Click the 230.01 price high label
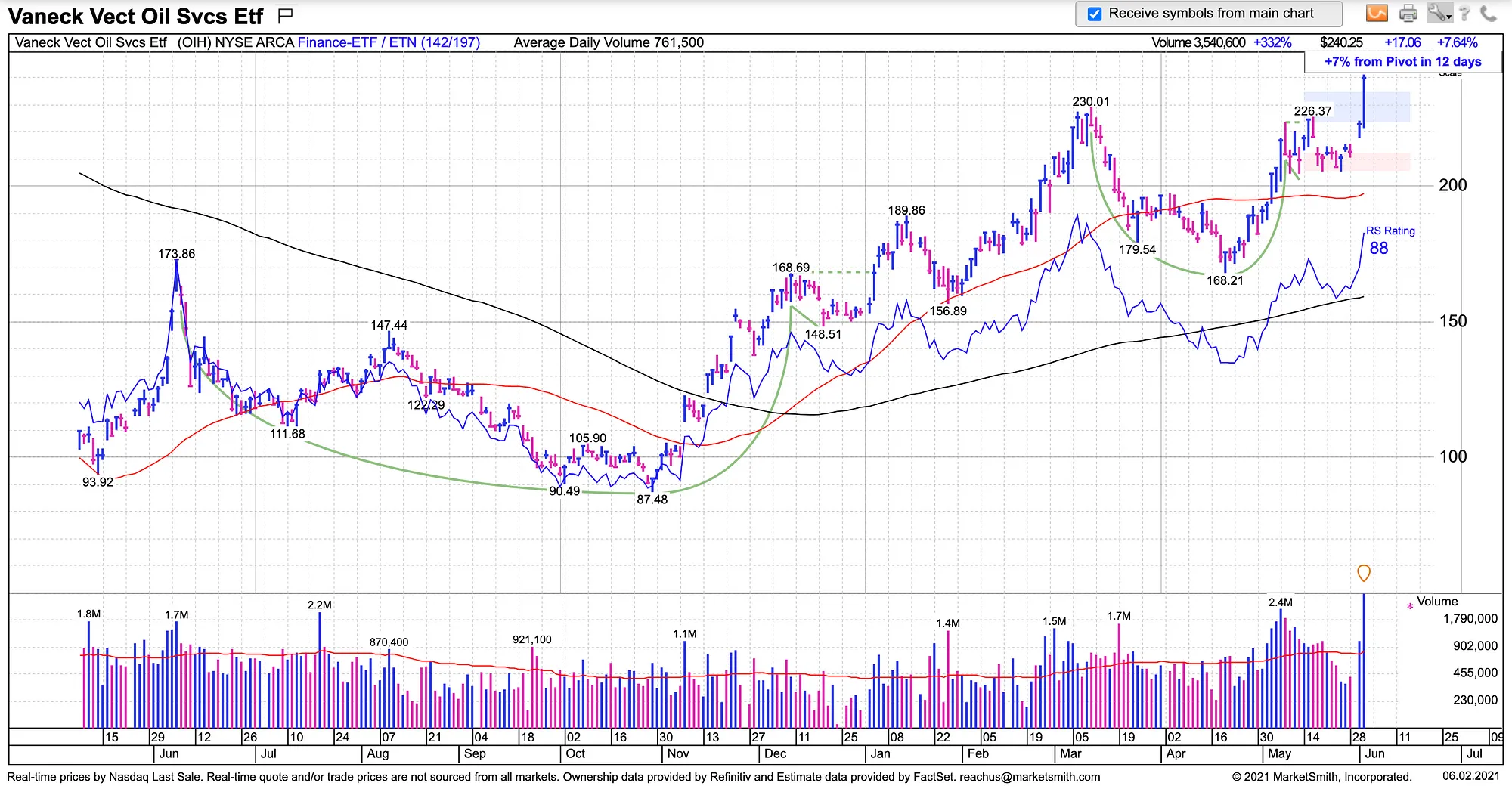 (1091, 101)
